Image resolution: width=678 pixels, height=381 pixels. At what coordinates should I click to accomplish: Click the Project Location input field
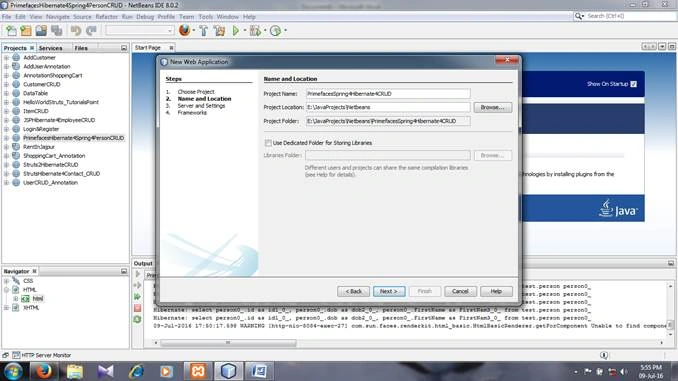pyautogui.click(x=388, y=107)
